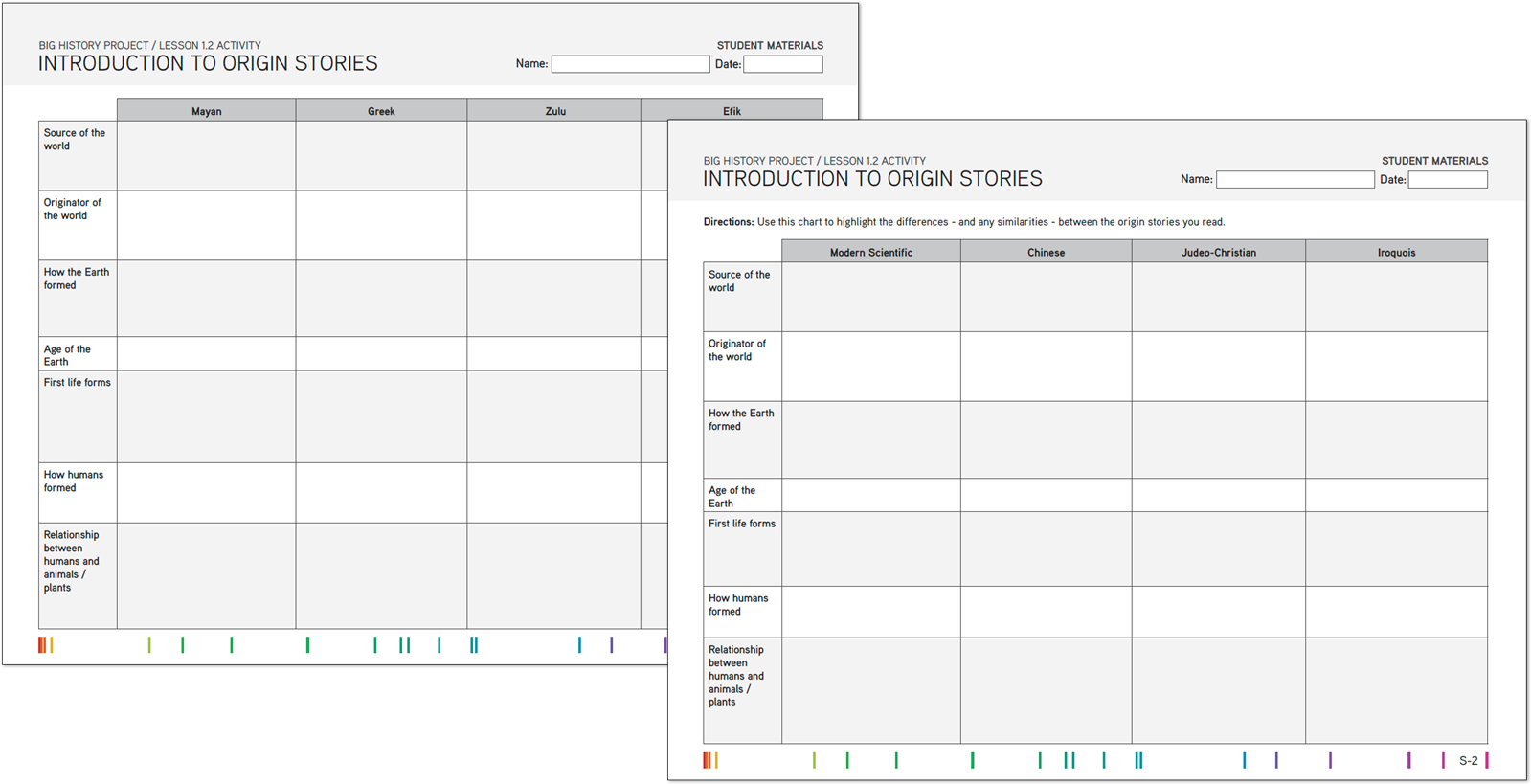Click the red-orange timeline marker on the front page
The height and width of the screenshot is (784, 1531).
708,760
